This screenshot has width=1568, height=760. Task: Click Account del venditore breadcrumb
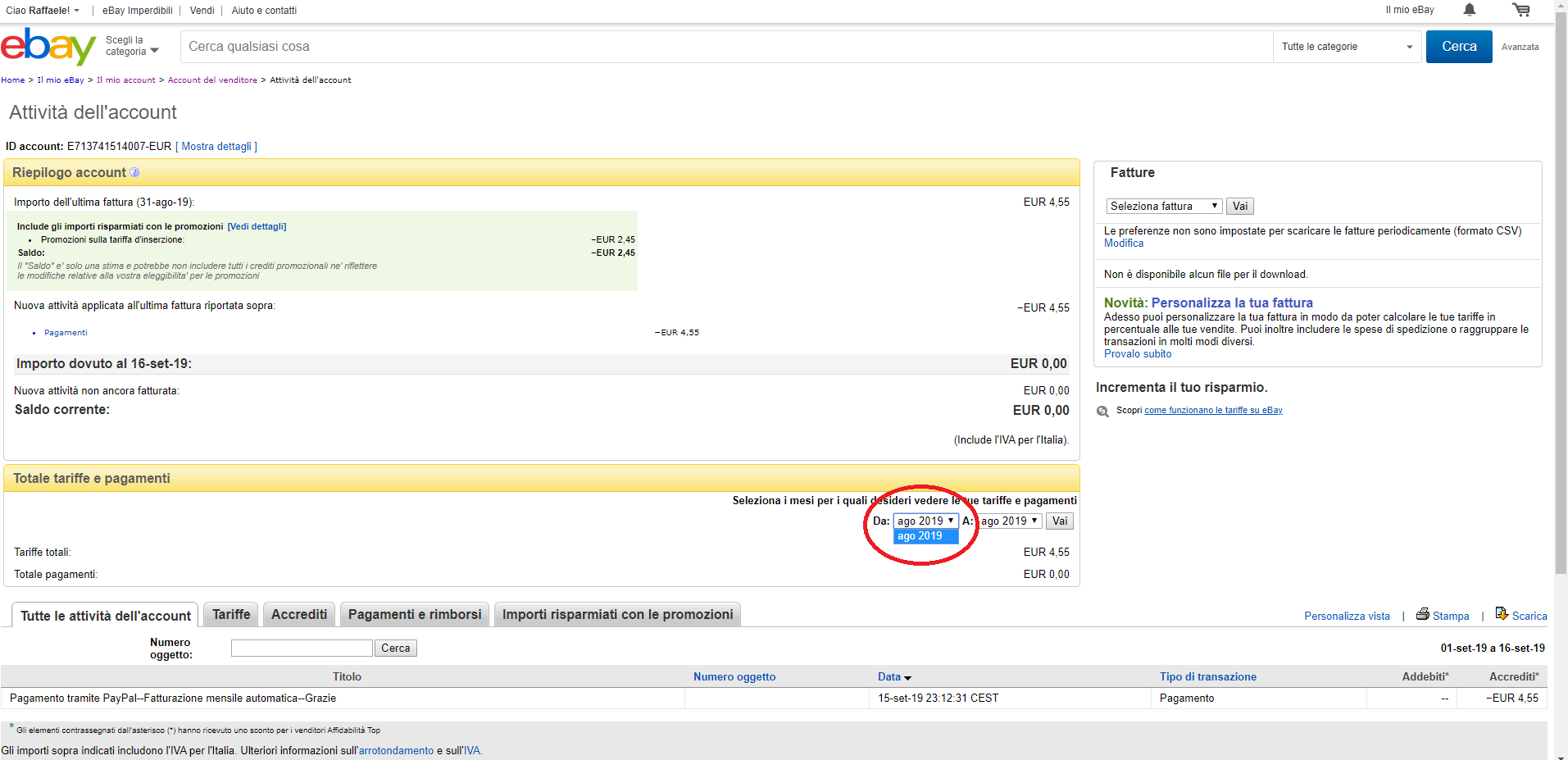click(x=212, y=80)
